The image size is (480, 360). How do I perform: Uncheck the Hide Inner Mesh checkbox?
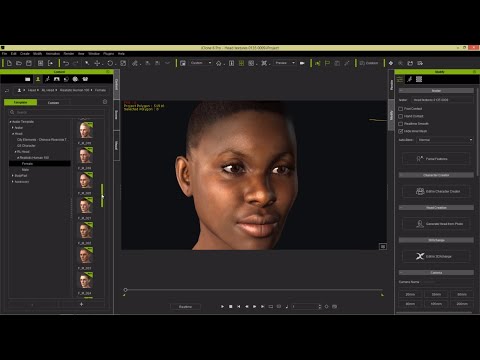(401, 131)
